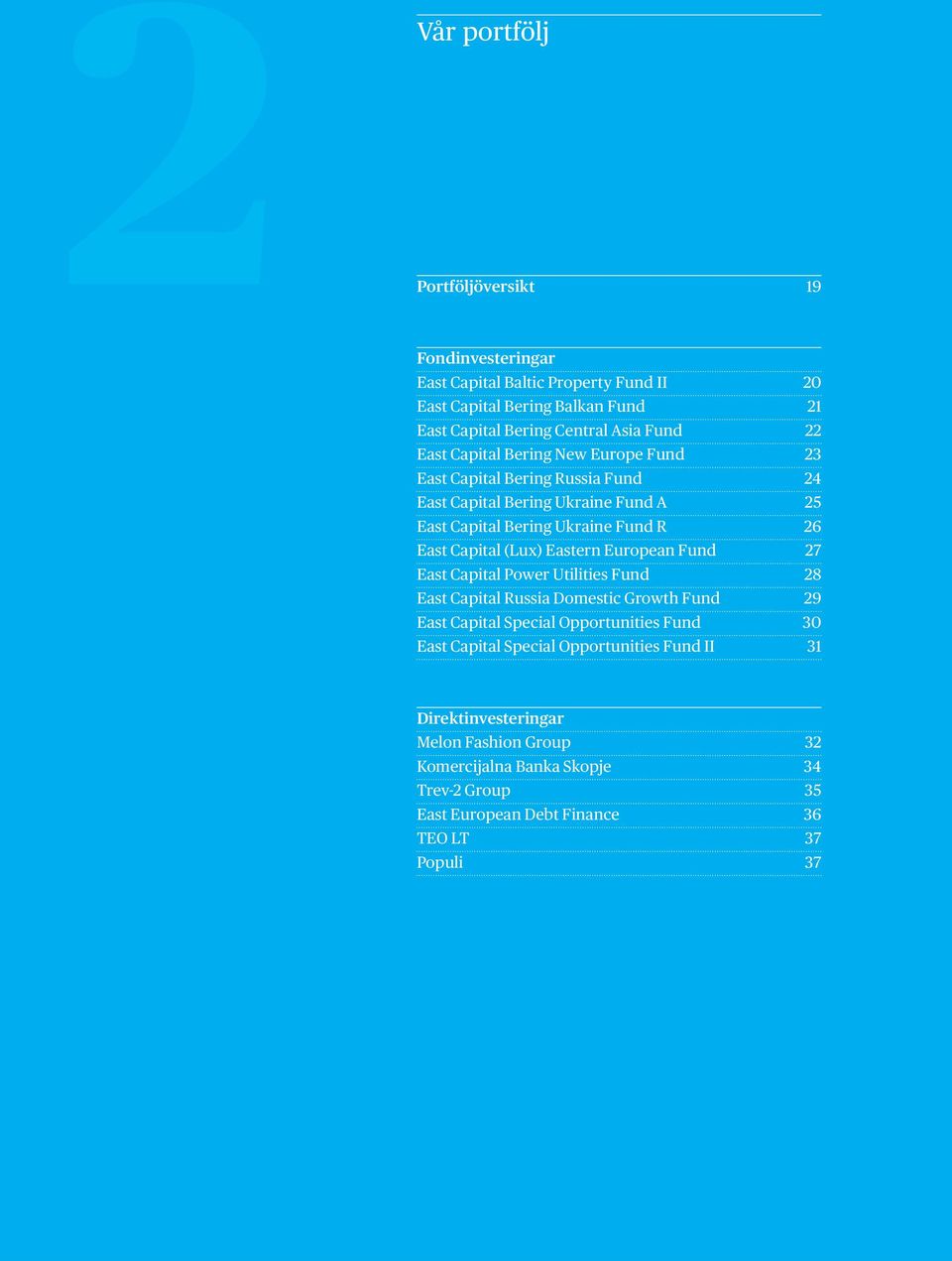Select page number 21 for Bering Balkan Fund
The height and width of the screenshot is (1261, 952).
coord(814,407)
